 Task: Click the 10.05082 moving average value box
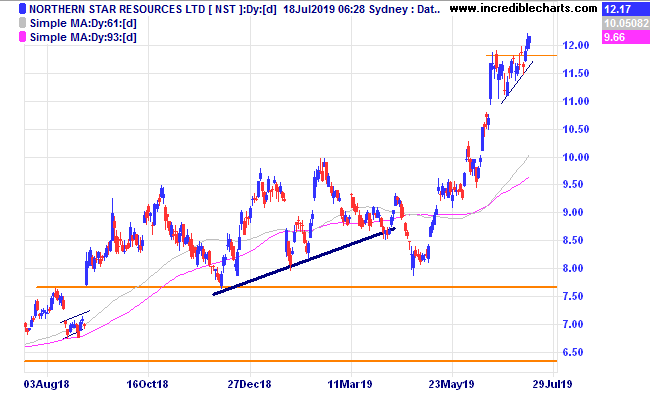coord(626,23)
